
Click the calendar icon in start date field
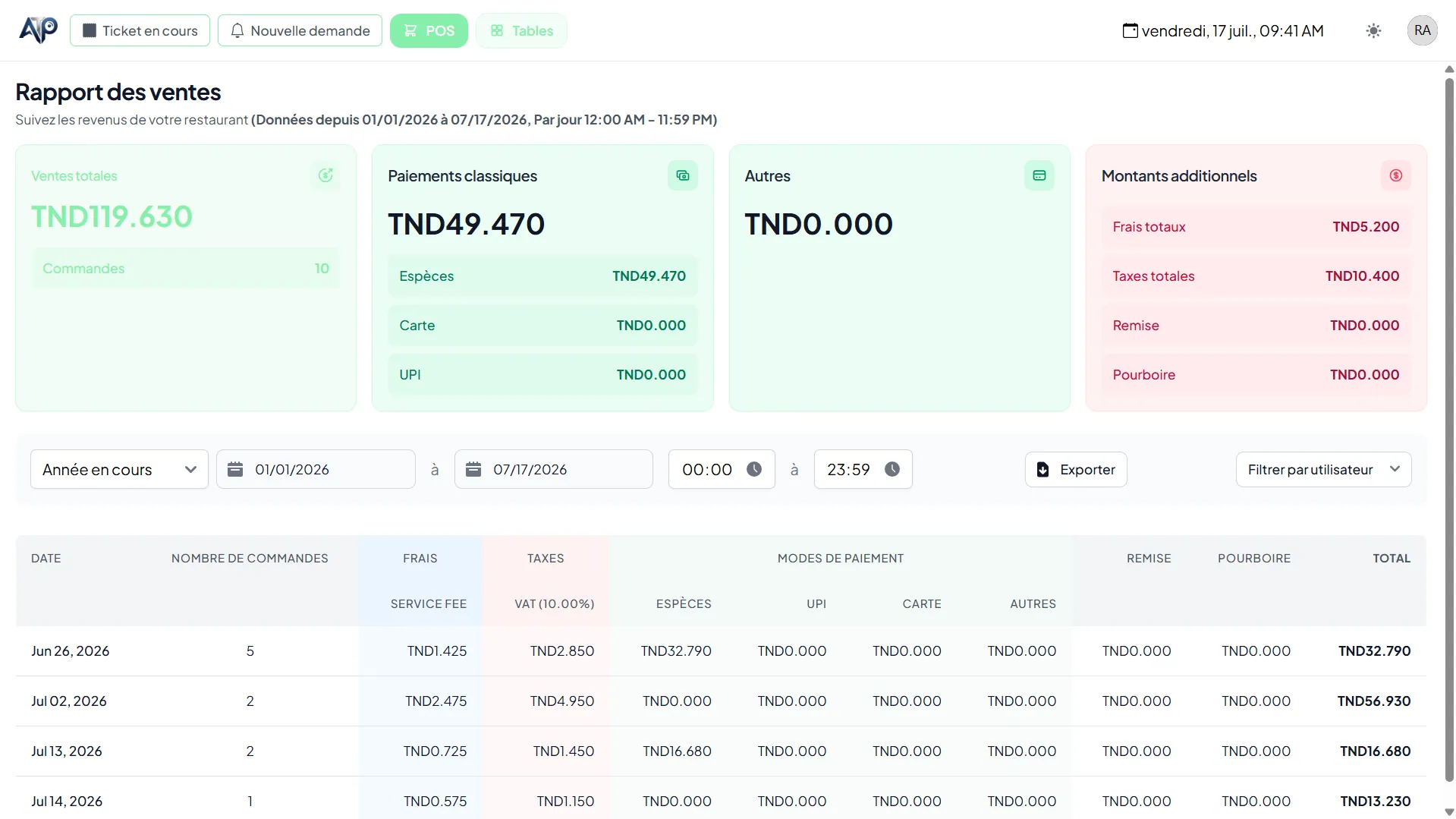click(235, 469)
